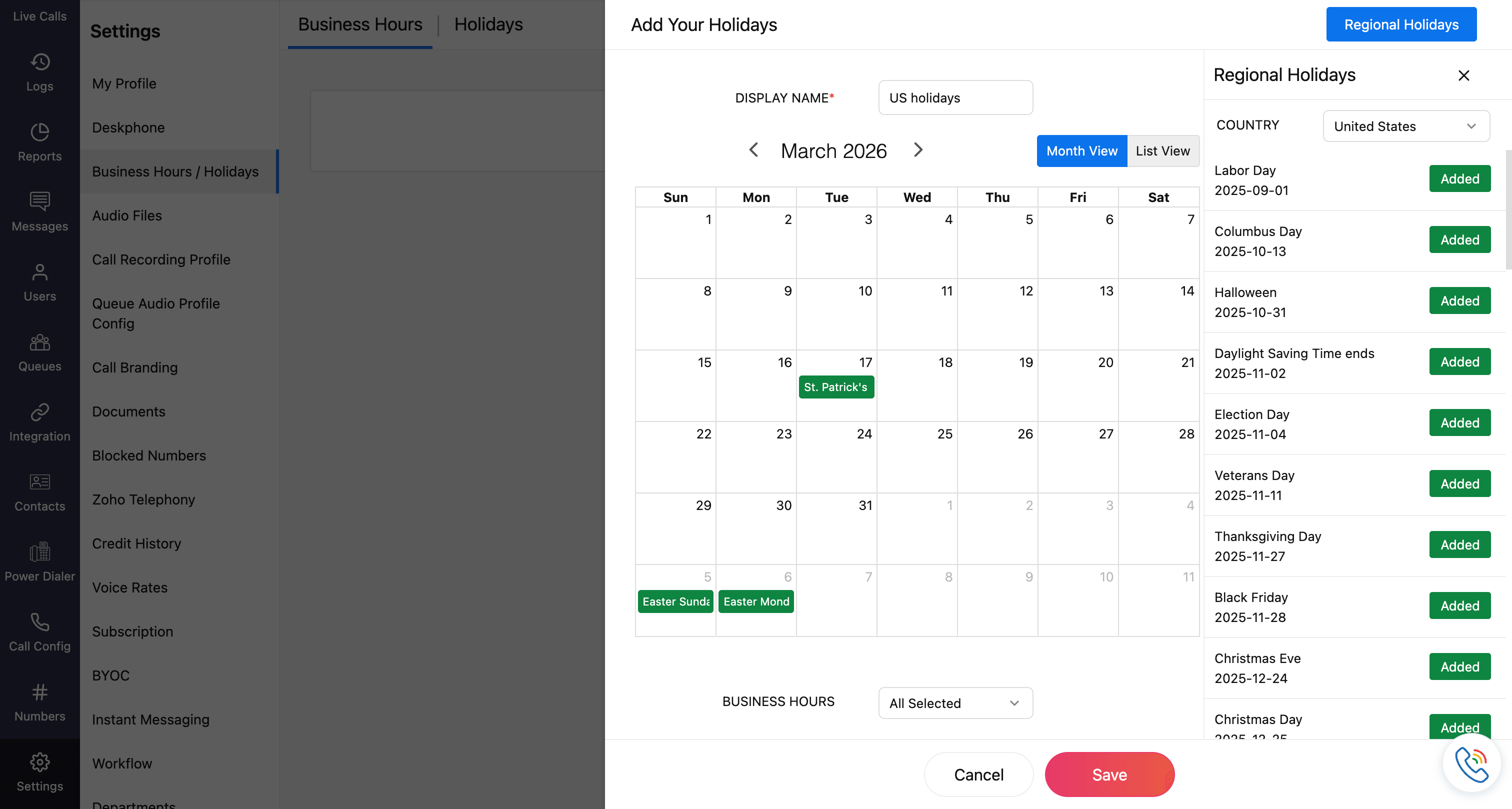The width and height of the screenshot is (1512, 809).
Task: Open the Logs history icon
Action: point(39,62)
